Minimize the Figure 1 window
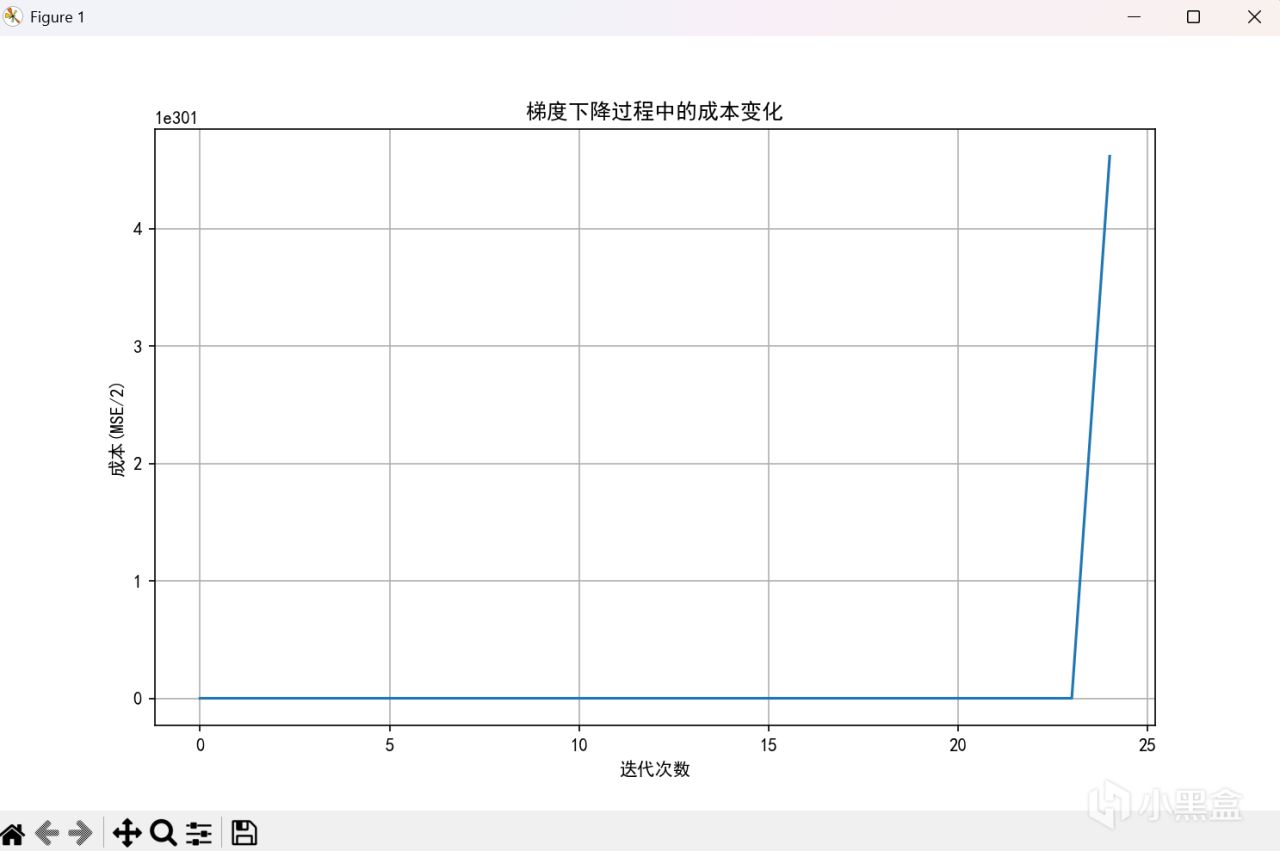 (x=1134, y=17)
